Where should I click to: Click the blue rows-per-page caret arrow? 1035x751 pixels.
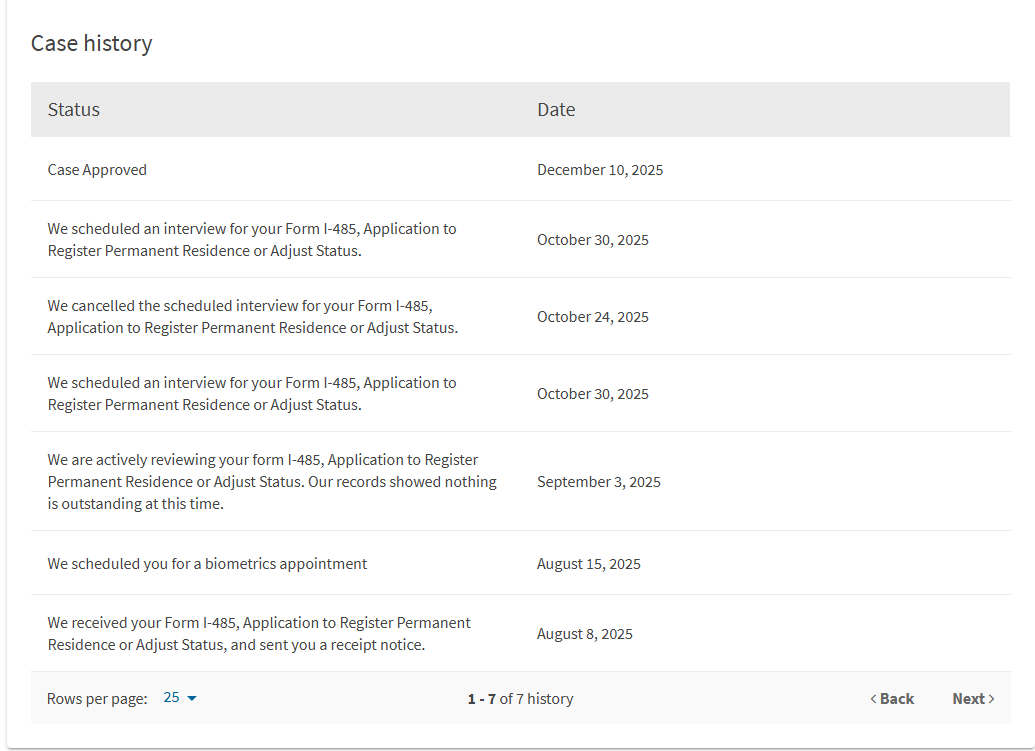[x=192, y=698]
